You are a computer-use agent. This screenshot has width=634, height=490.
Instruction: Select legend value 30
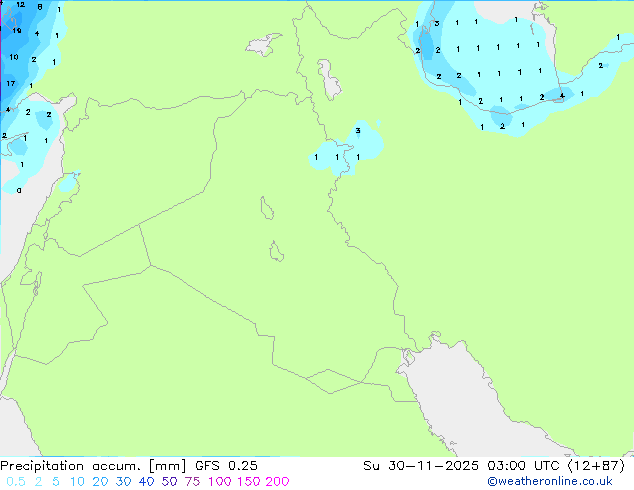click(123, 482)
